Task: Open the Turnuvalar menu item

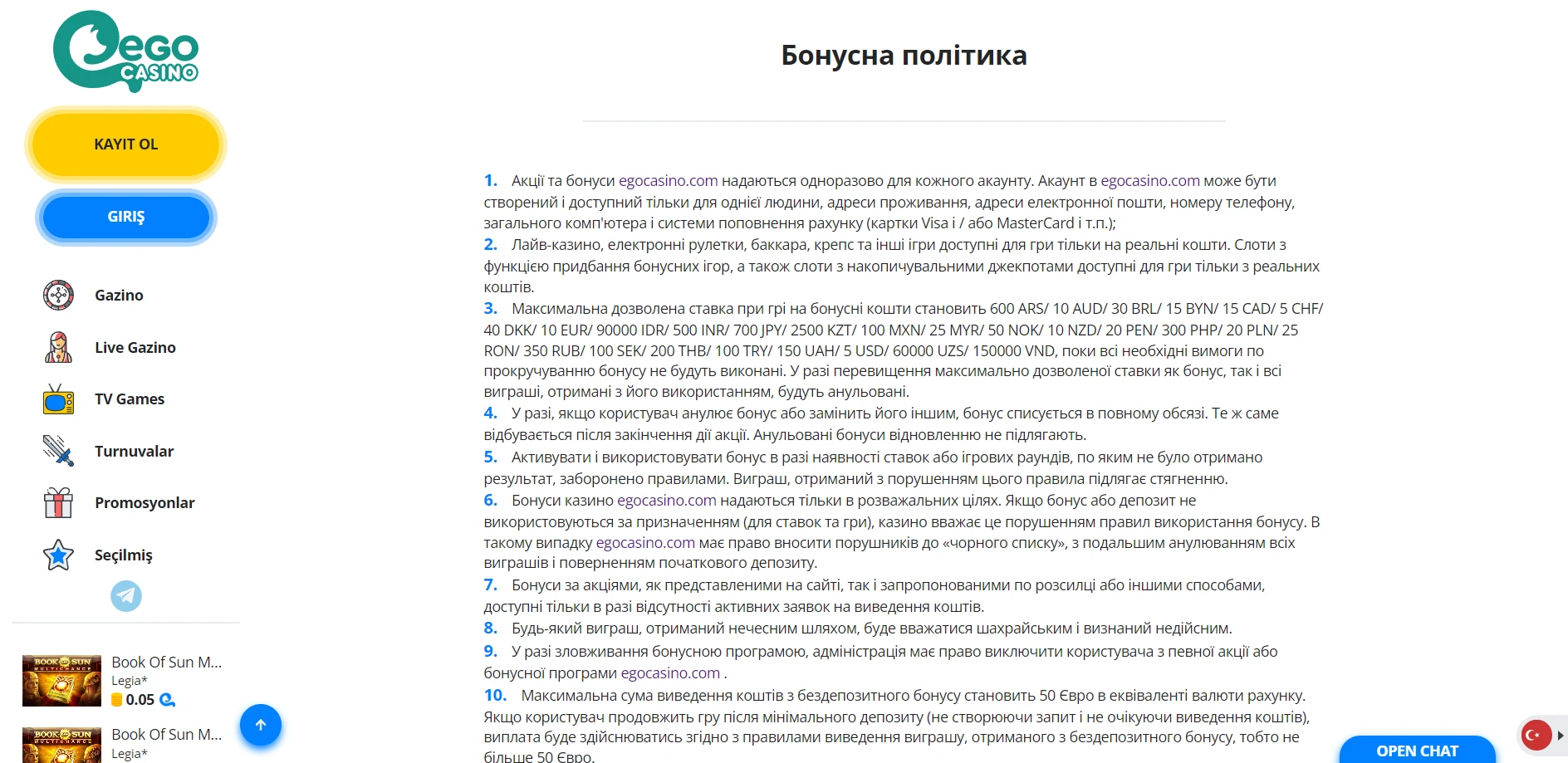Action: [x=134, y=452]
